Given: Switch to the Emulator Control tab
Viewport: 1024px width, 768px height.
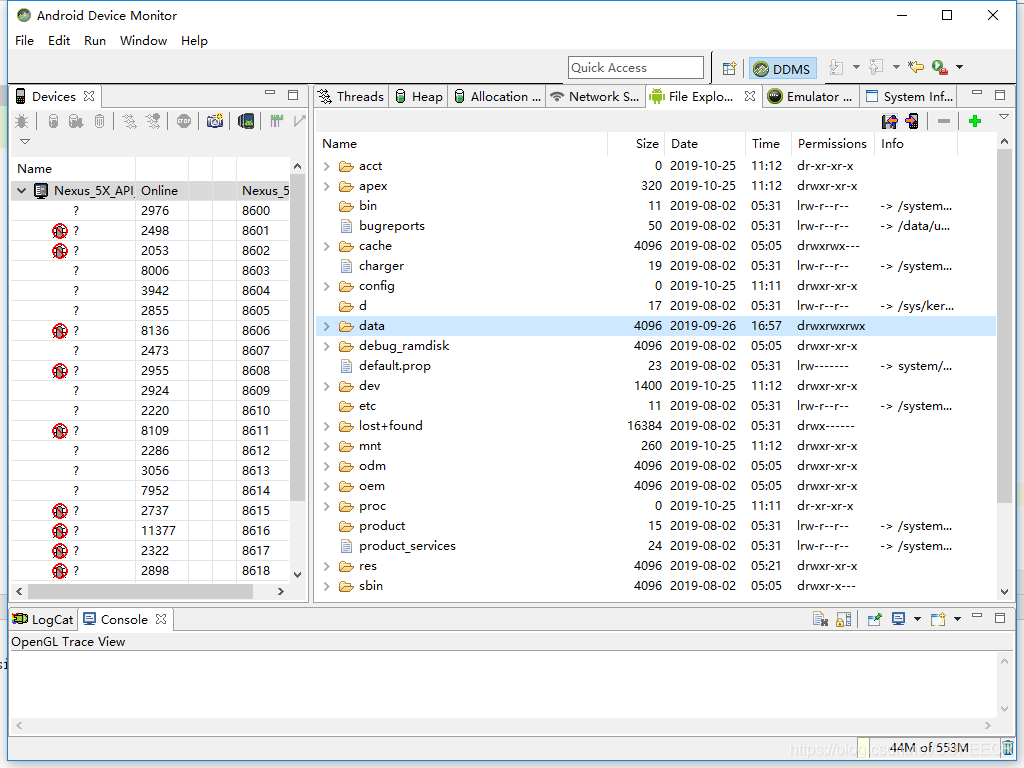Looking at the screenshot, I should [811, 97].
